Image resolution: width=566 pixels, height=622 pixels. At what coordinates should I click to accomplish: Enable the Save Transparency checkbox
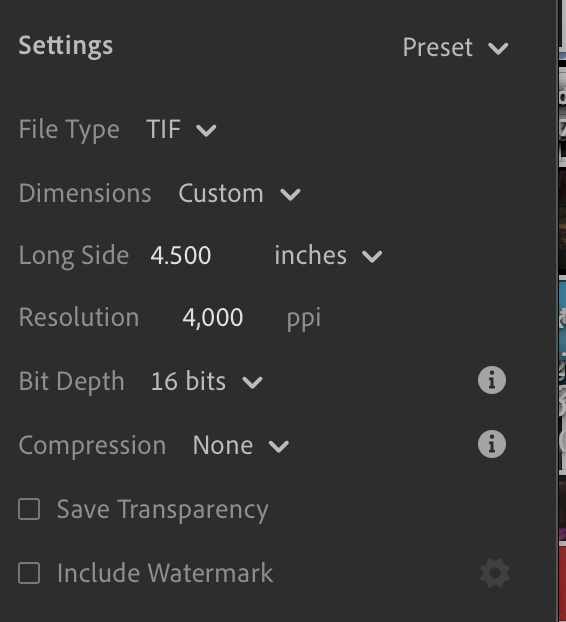click(29, 509)
